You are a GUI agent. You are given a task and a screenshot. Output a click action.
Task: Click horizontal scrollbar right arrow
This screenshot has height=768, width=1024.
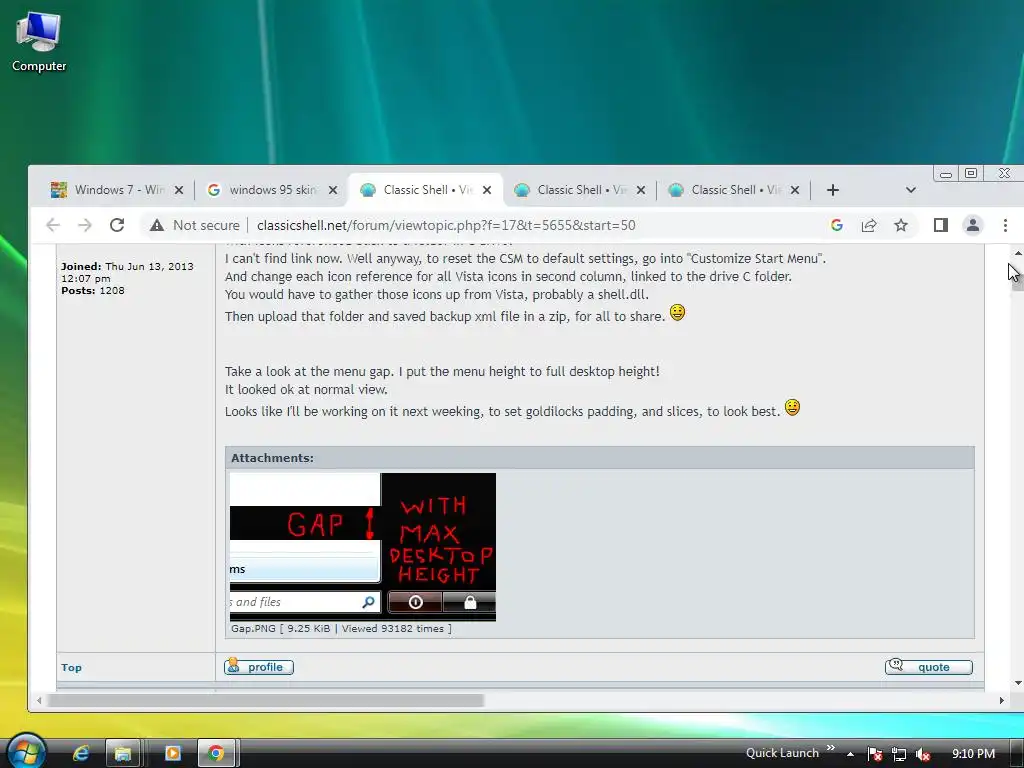click(x=1002, y=700)
